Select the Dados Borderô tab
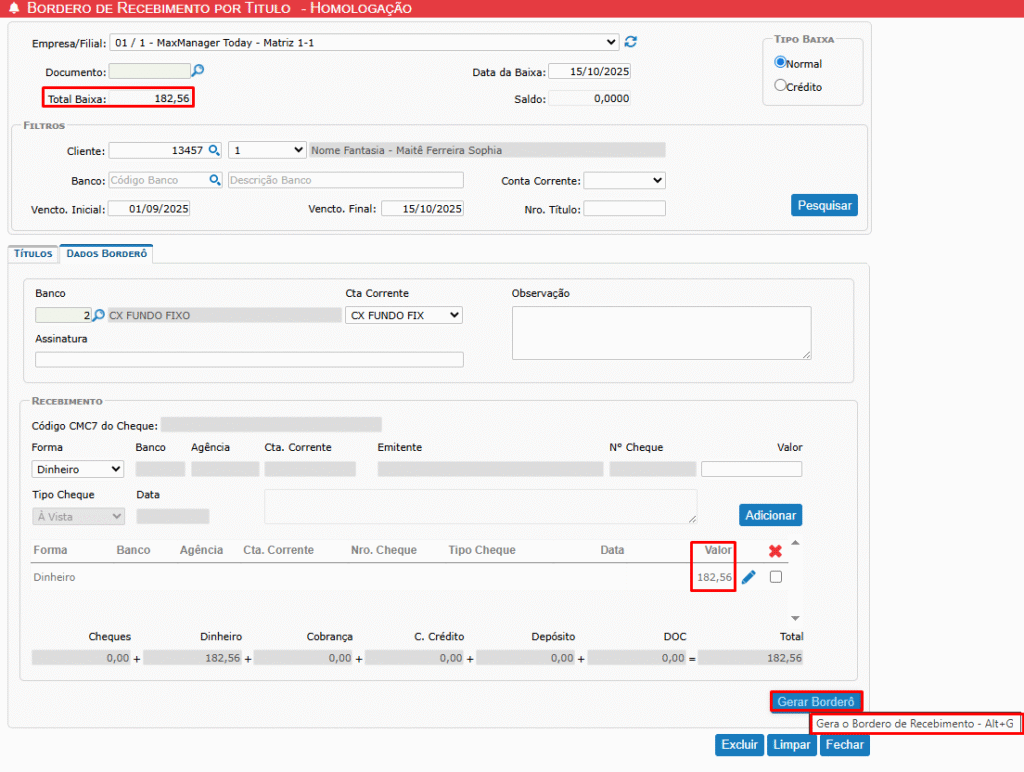 click(x=107, y=254)
